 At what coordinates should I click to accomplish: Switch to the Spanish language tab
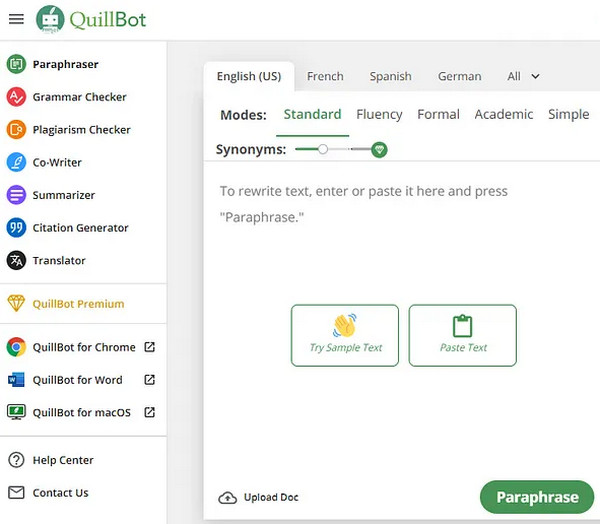(x=391, y=76)
